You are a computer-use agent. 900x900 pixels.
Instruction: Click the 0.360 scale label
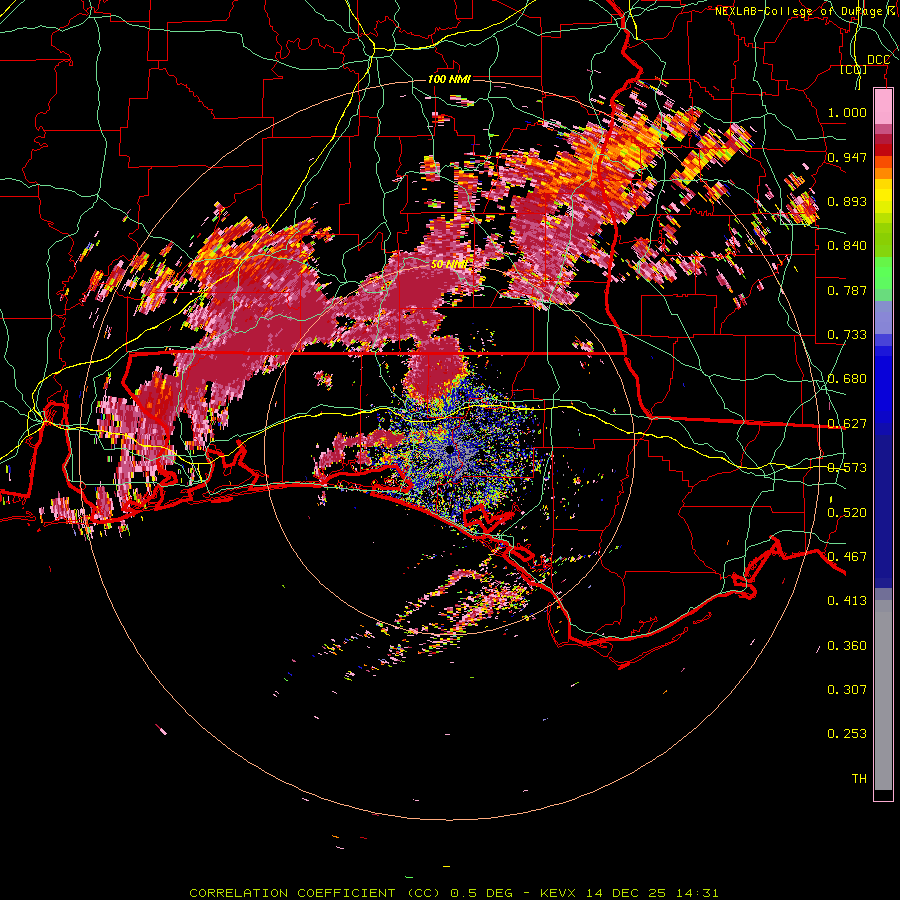pos(847,646)
